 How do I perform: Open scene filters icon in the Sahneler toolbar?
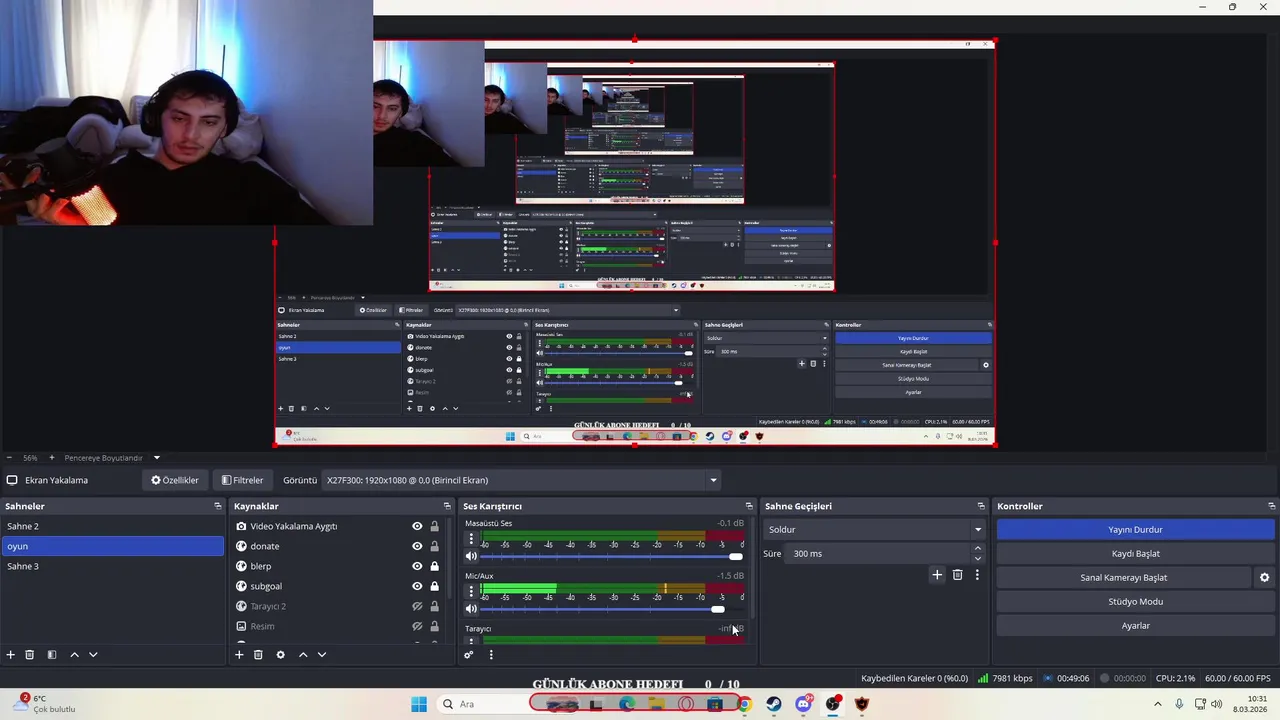52,655
